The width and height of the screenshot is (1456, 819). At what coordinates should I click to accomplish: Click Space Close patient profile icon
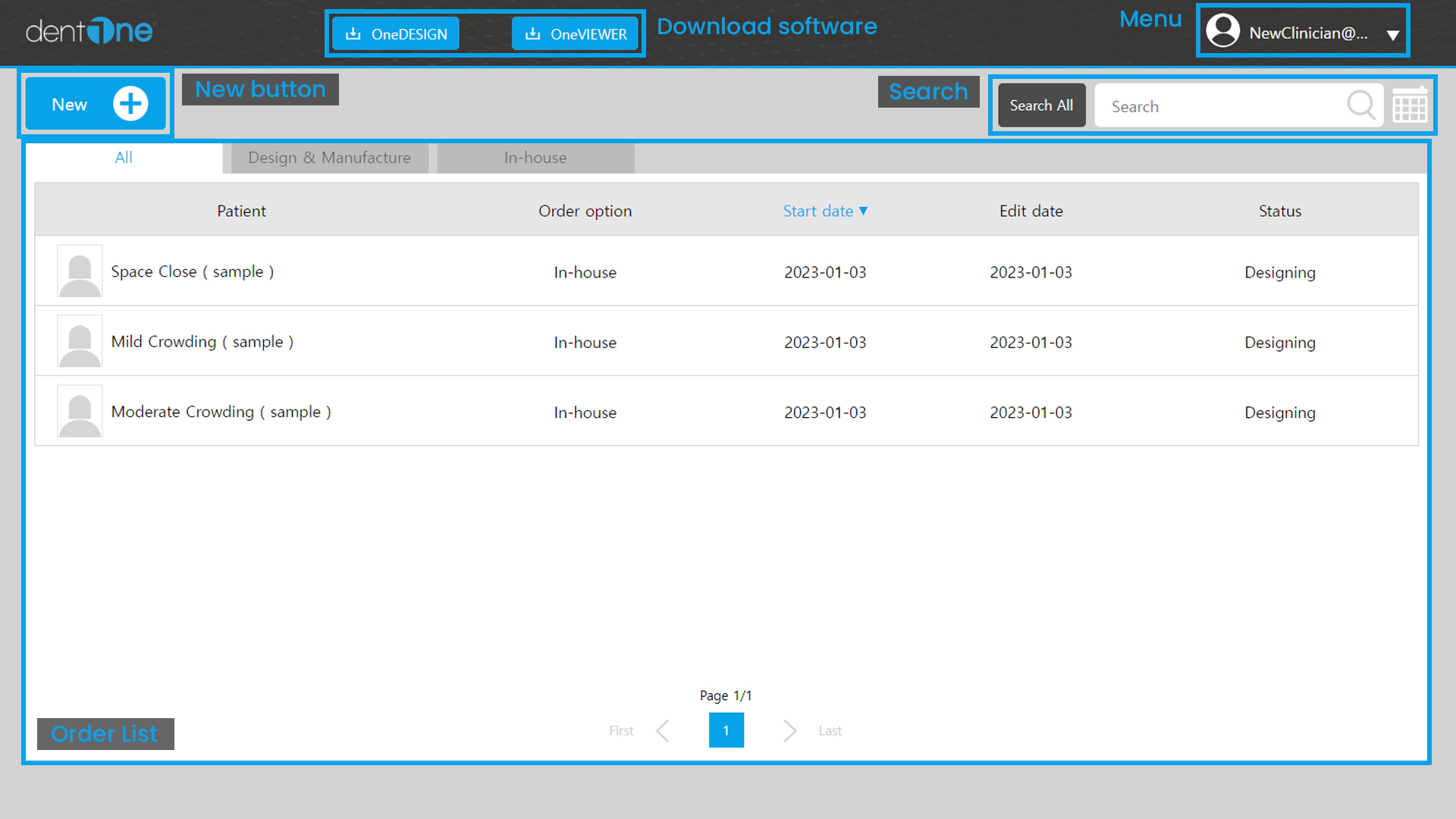pyautogui.click(x=79, y=271)
